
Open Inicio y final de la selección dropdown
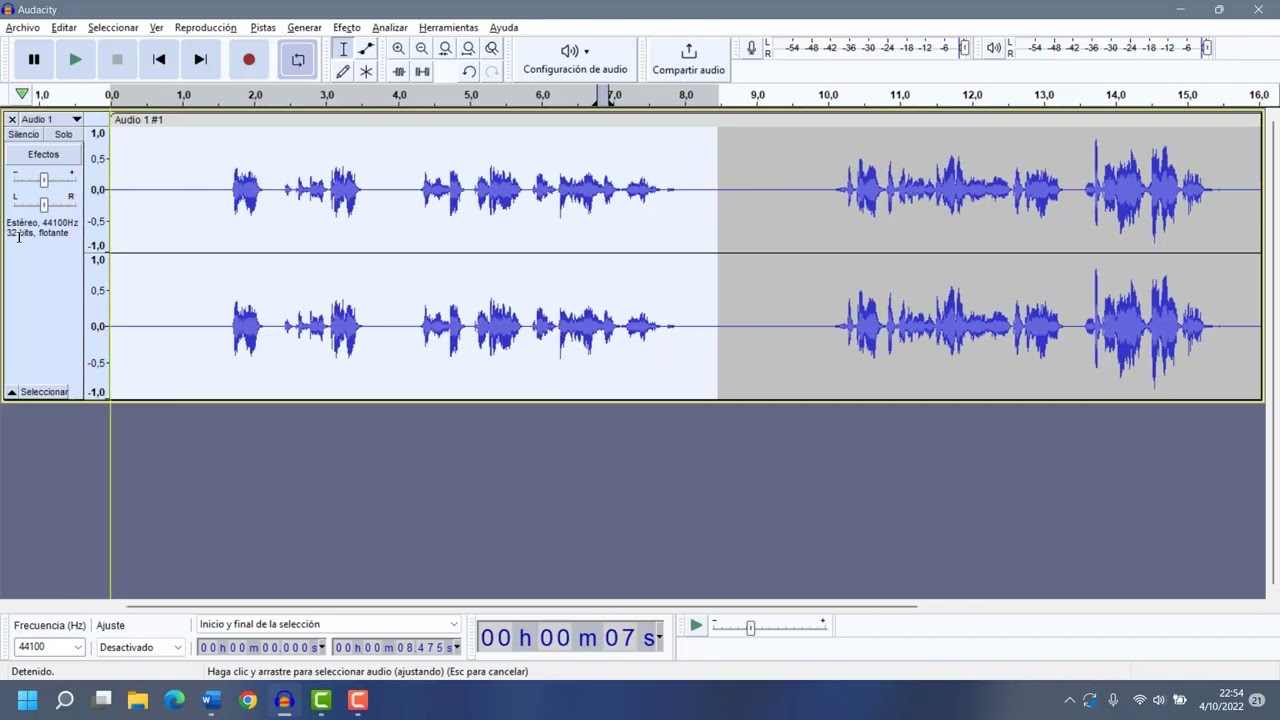coord(328,624)
